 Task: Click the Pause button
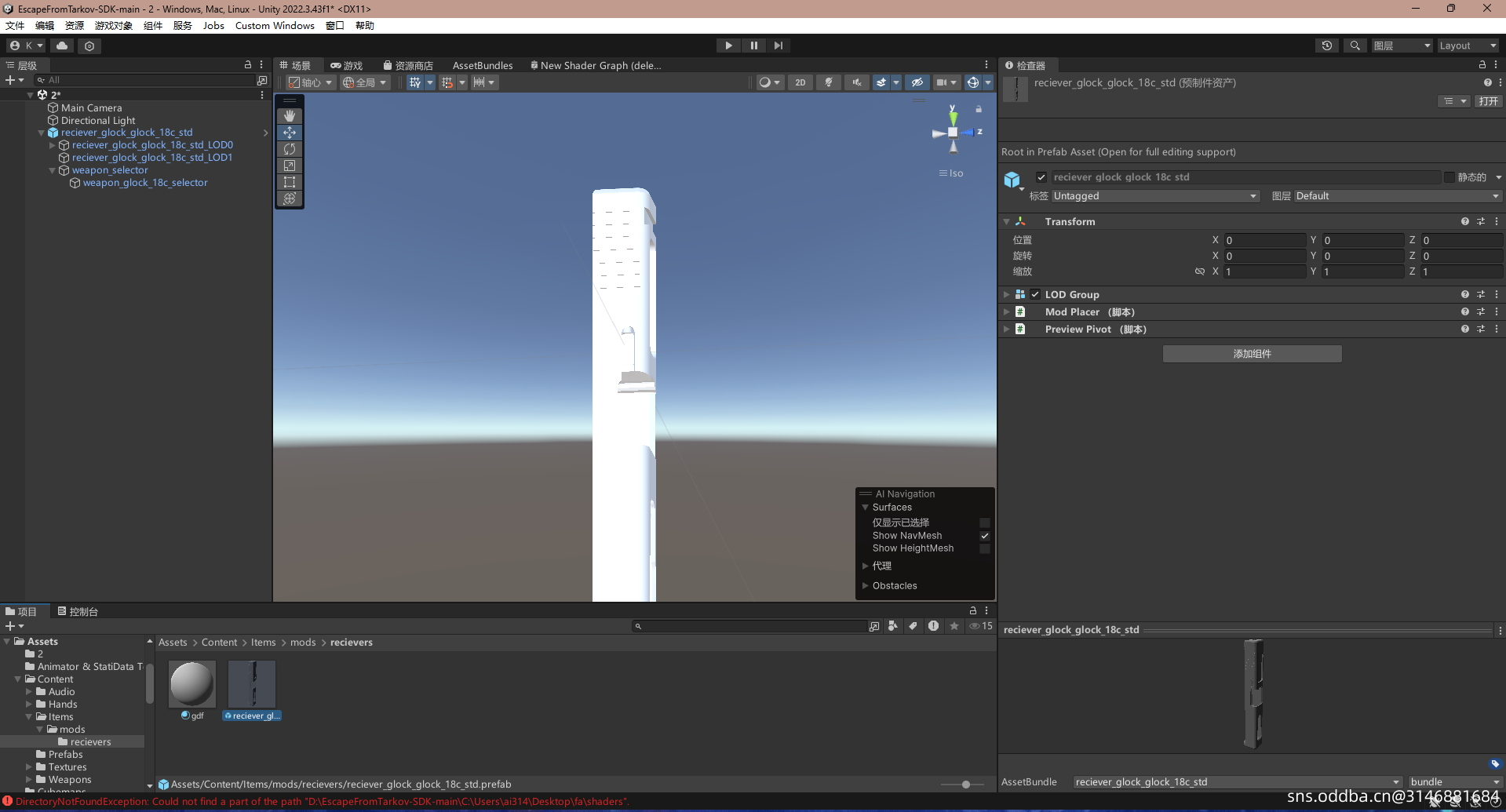[753, 46]
